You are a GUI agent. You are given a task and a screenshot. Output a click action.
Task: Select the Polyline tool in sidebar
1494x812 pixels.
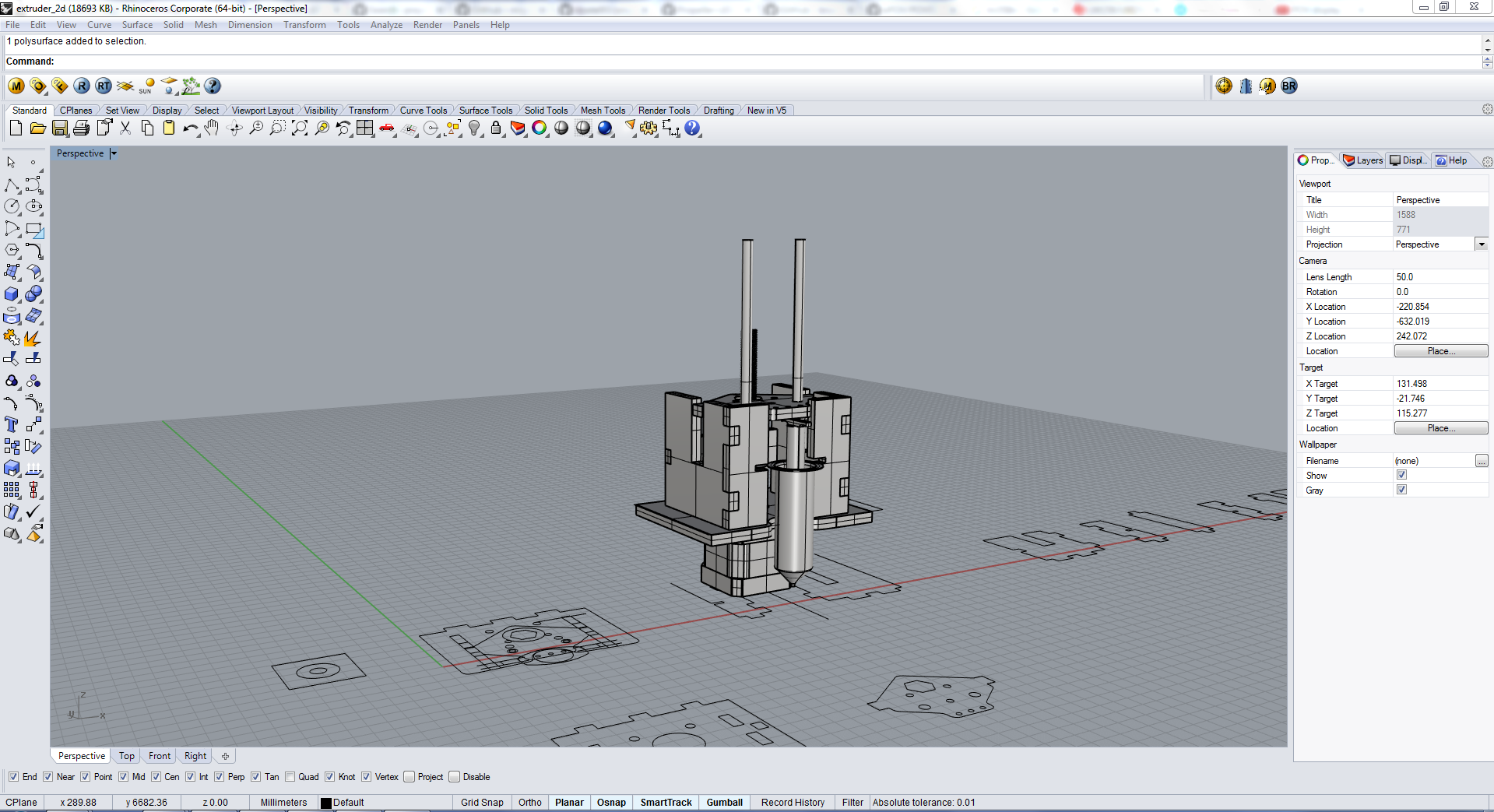pos(12,185)
